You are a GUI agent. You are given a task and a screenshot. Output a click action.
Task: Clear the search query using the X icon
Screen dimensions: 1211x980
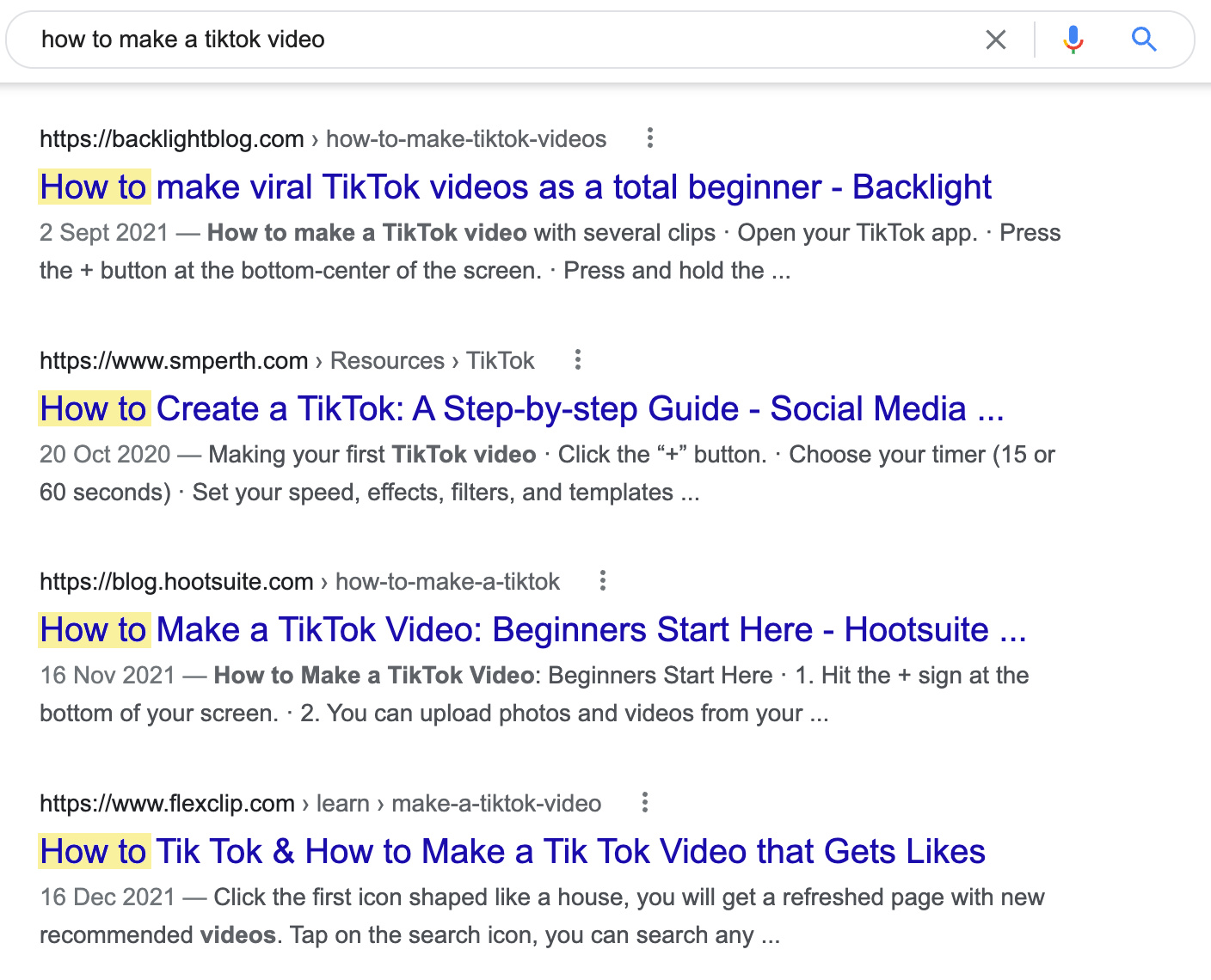click(996, 40)
